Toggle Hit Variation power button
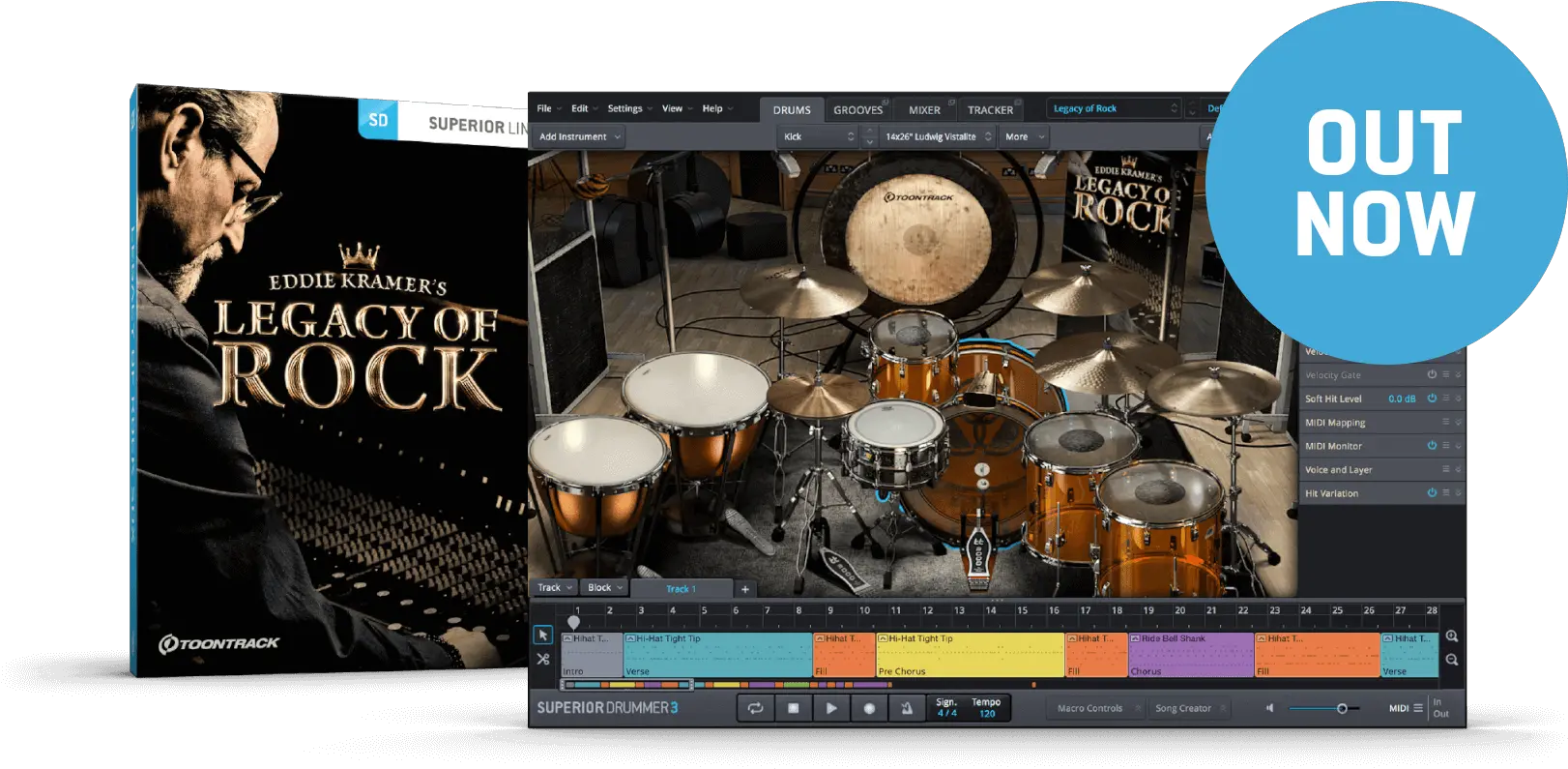 pos(1432,493)
